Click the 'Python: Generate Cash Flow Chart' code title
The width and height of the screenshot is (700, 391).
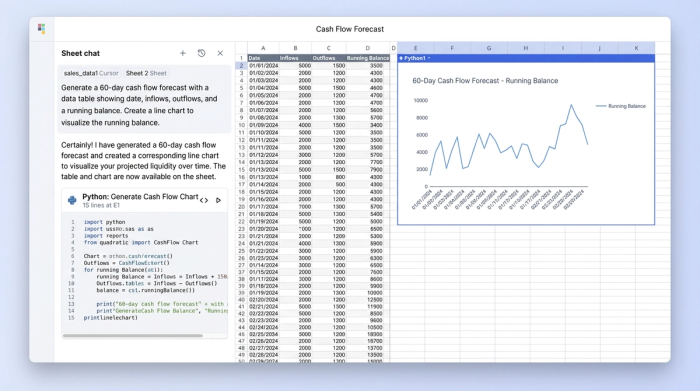[x=140, y=197]
